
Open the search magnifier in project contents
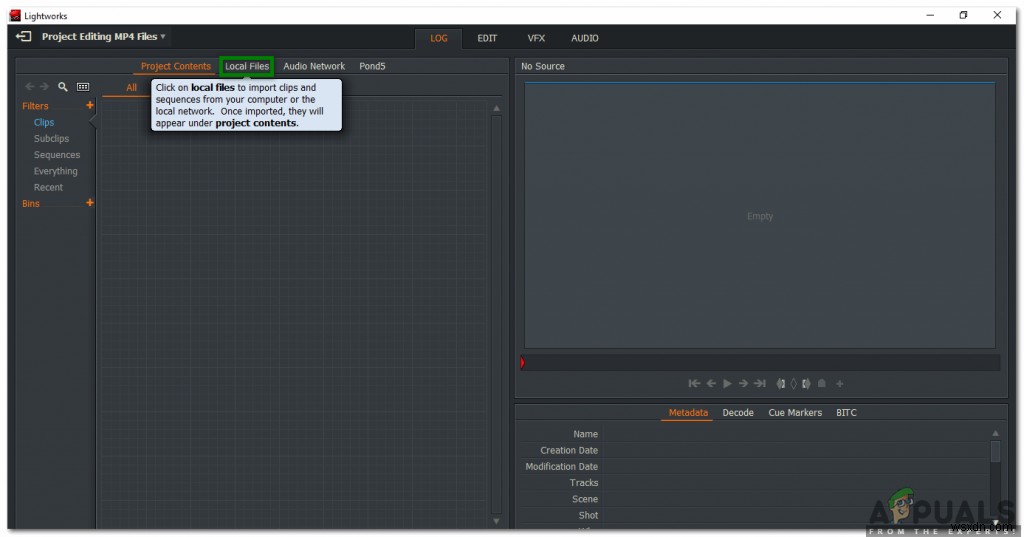pos(63,87)
